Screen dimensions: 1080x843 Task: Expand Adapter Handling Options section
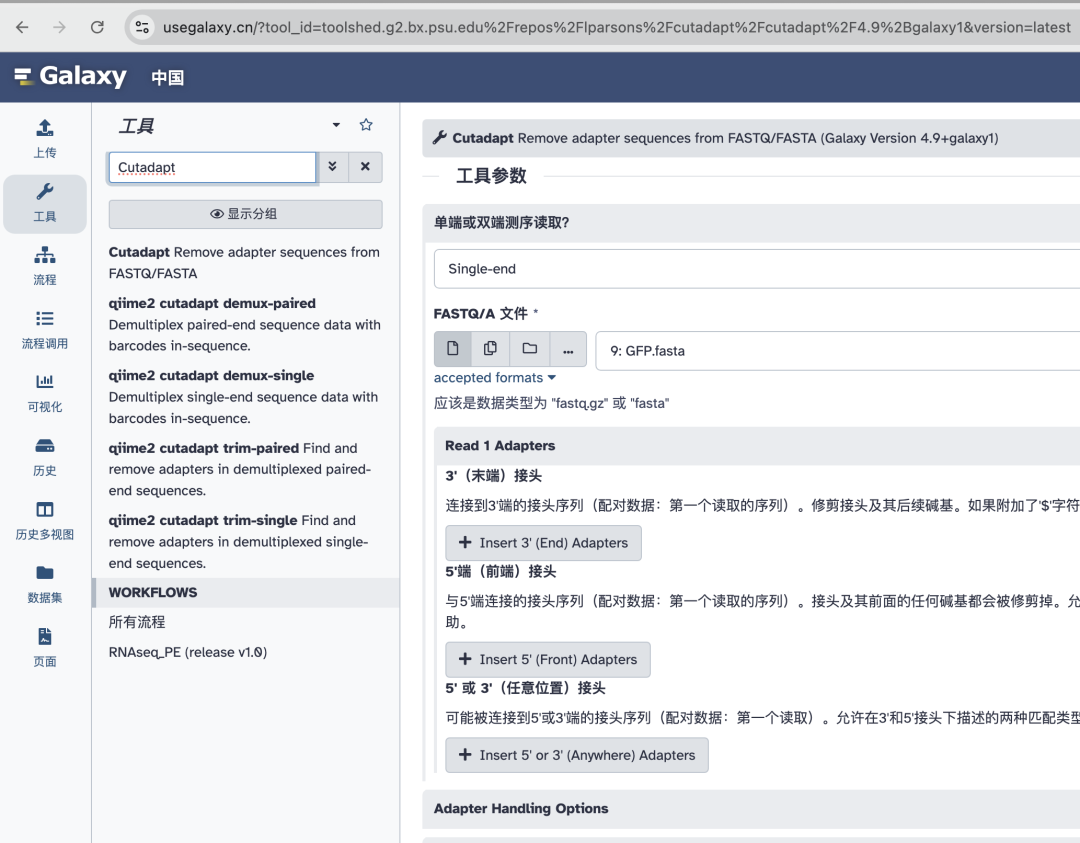pos(751,809)
